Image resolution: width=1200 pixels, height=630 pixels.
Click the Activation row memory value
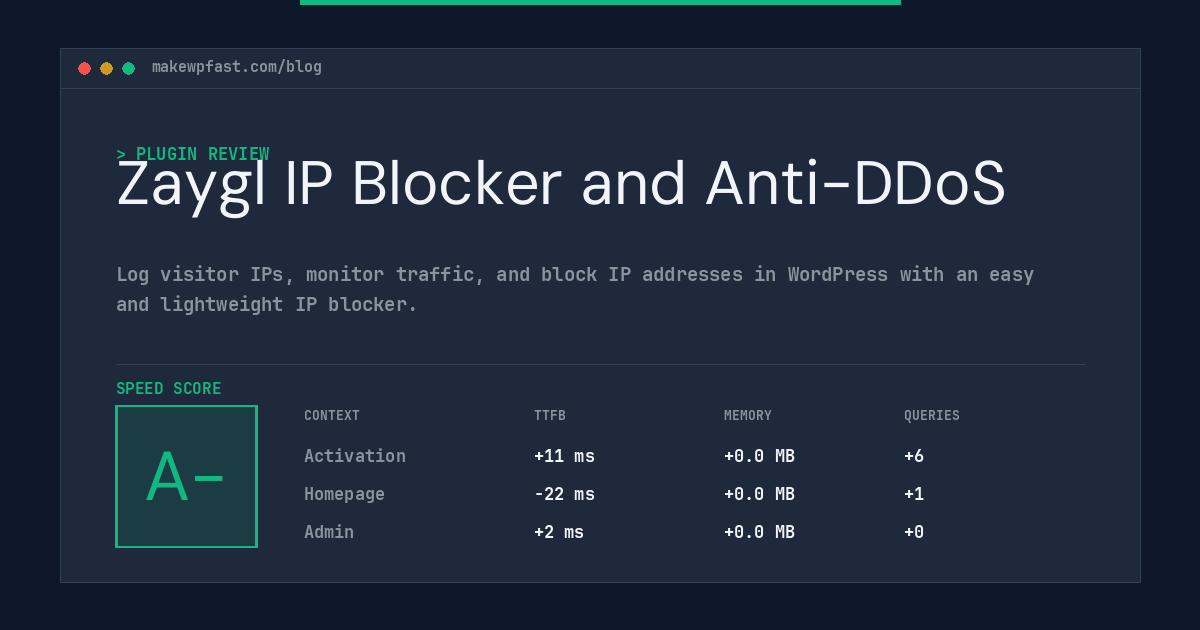pos(759,456)
